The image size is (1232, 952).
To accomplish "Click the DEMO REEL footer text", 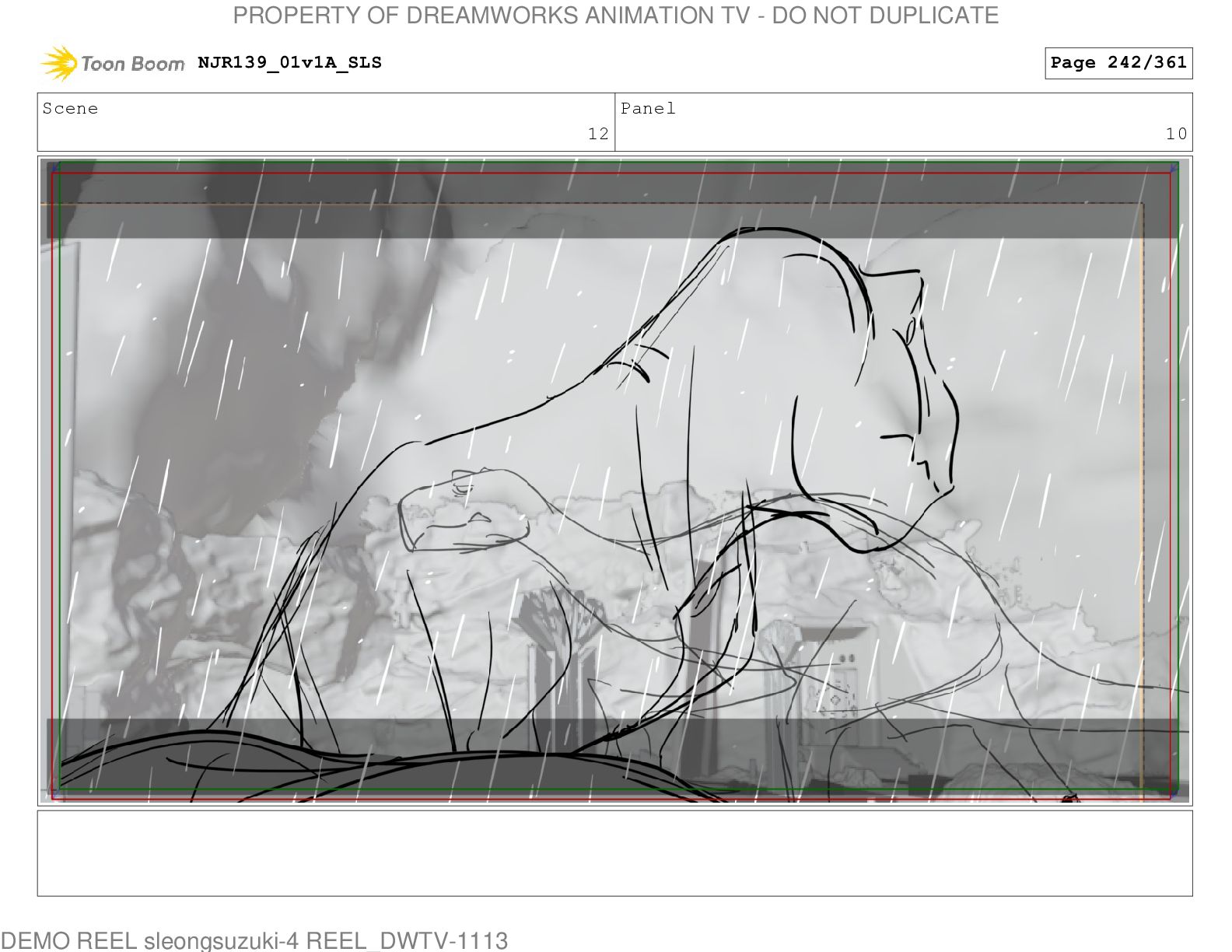I will (x=254, y=940).
